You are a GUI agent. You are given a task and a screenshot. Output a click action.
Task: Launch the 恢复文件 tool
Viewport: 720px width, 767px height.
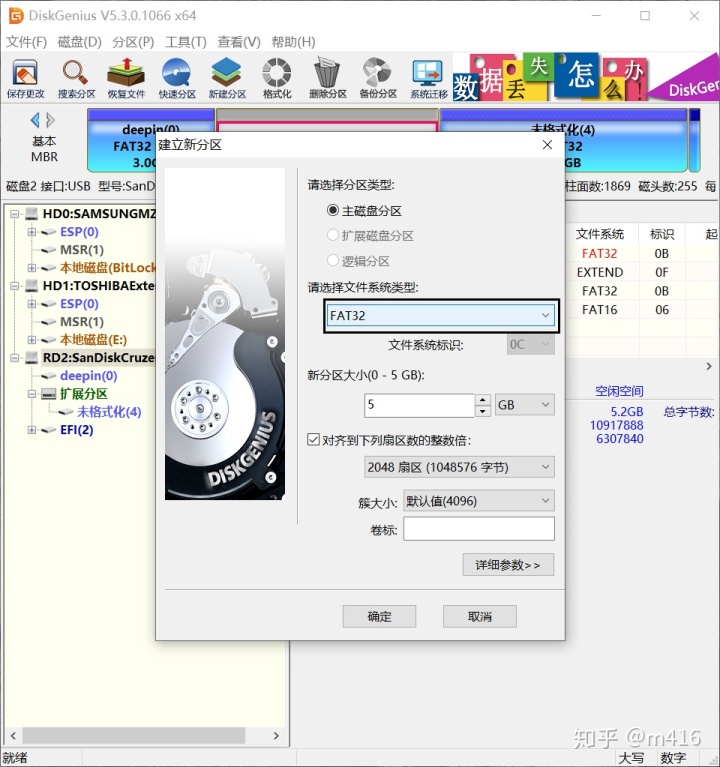pos(126,78)
